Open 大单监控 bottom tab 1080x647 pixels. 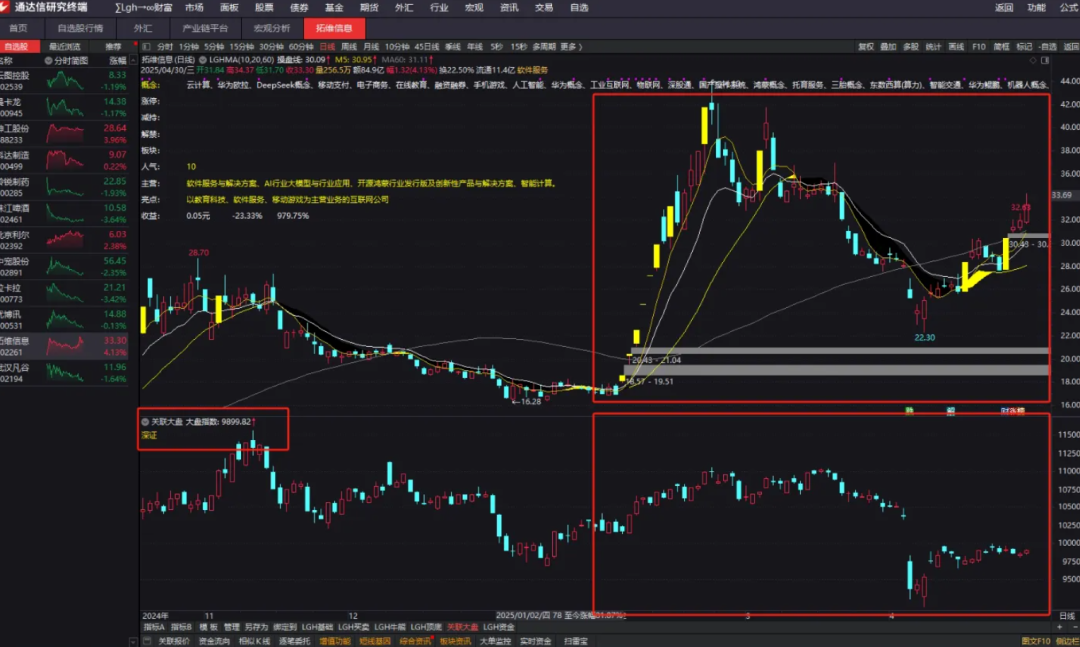pyautogui.click(x=495, y=641)
